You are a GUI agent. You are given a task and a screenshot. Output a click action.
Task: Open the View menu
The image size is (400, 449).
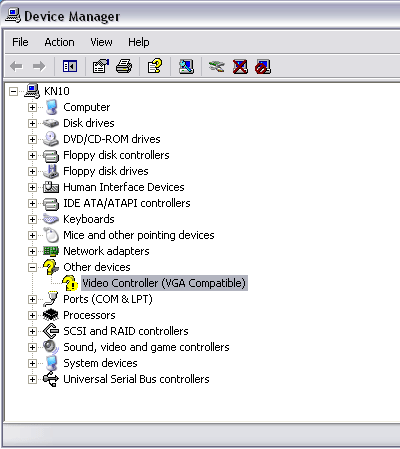coord(101,42)
